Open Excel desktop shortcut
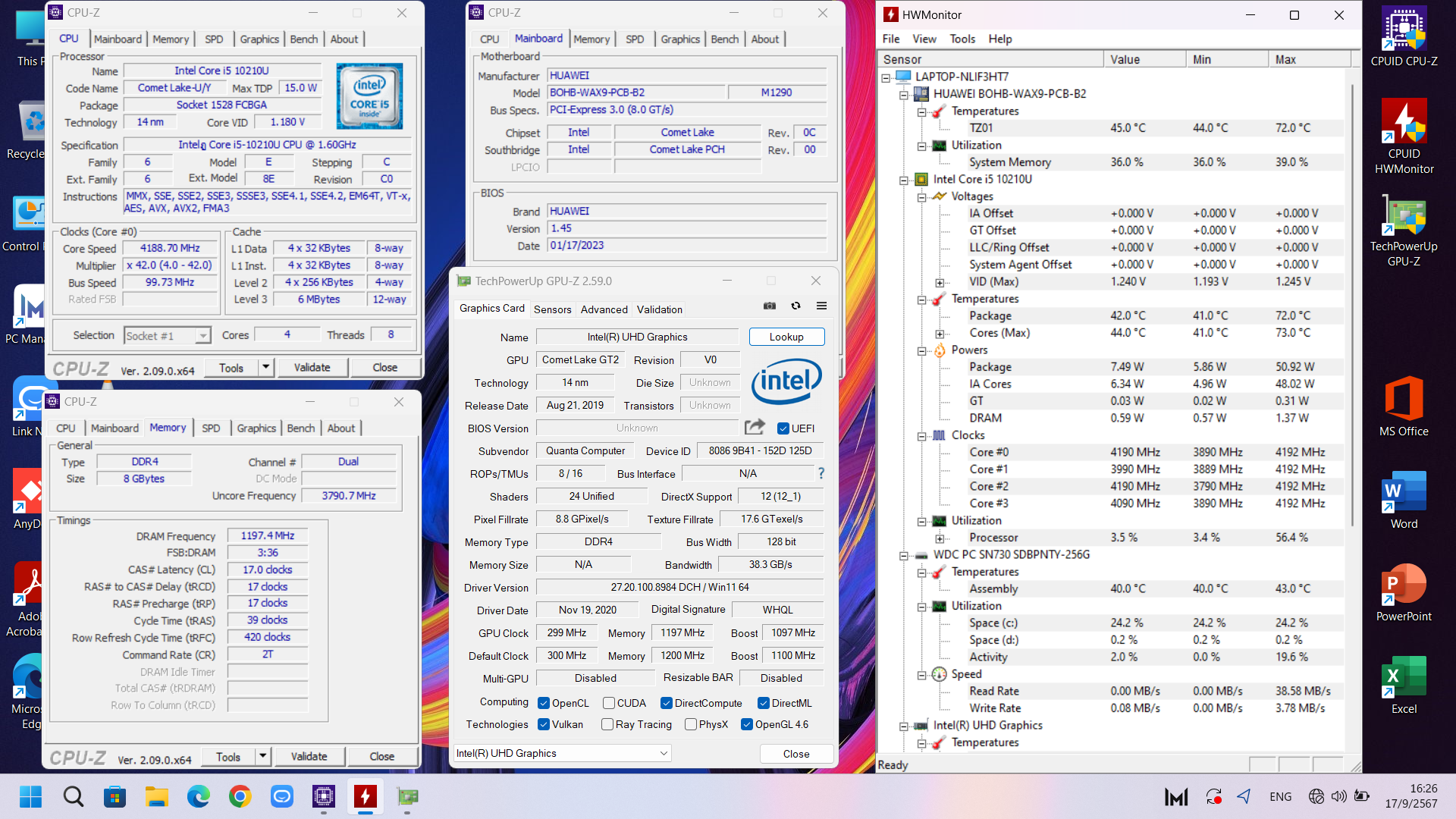Viewport: 1456px width, 819px height. 1404,685
